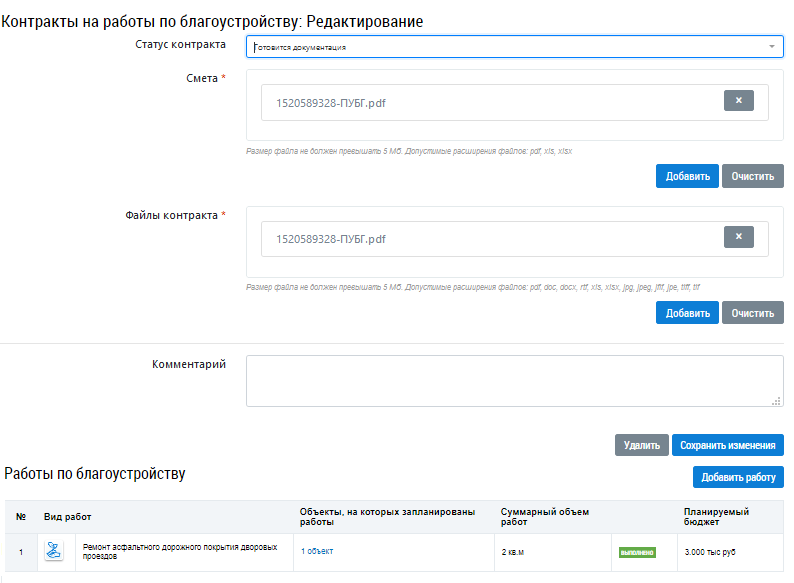
Task: Click the resize grip of Комментарий field
Action: (776, 401)
